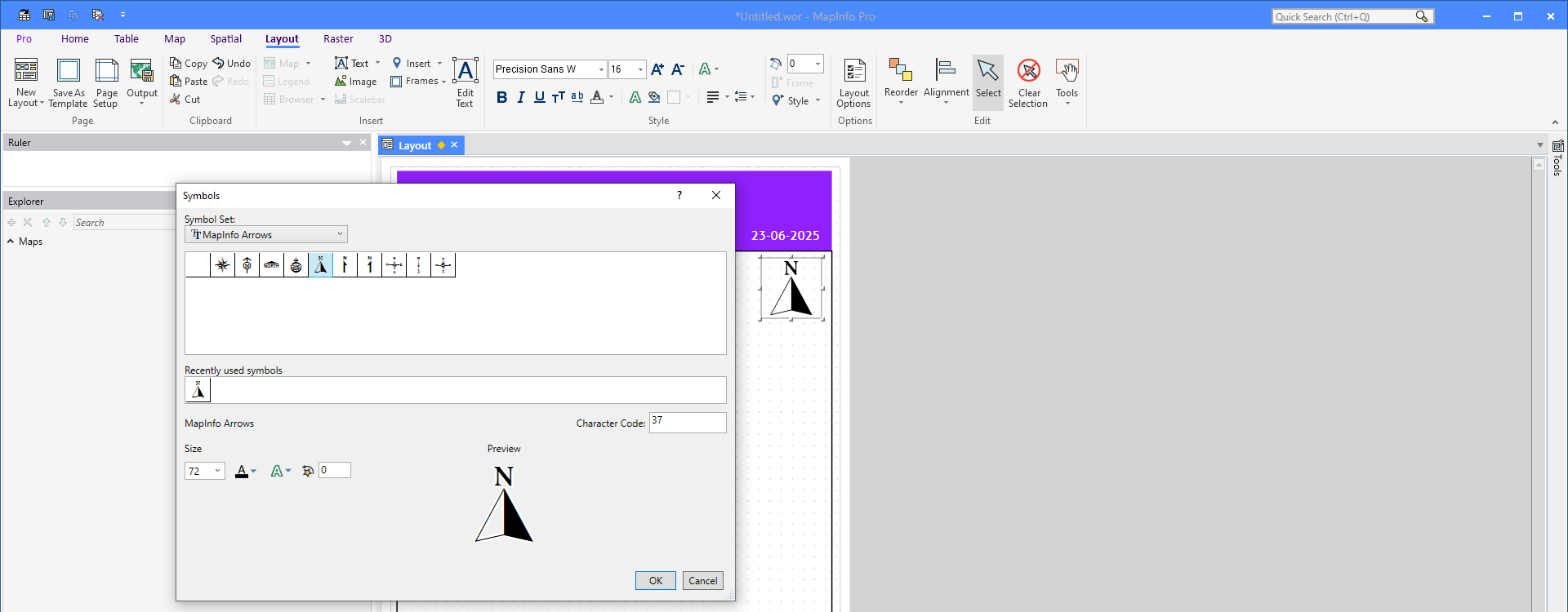Image resolution: width=1568 pixels, height=612 pixels.
Task: Decrease font size with A- icon
Action: pyautogui.click(x=678, y=69)
